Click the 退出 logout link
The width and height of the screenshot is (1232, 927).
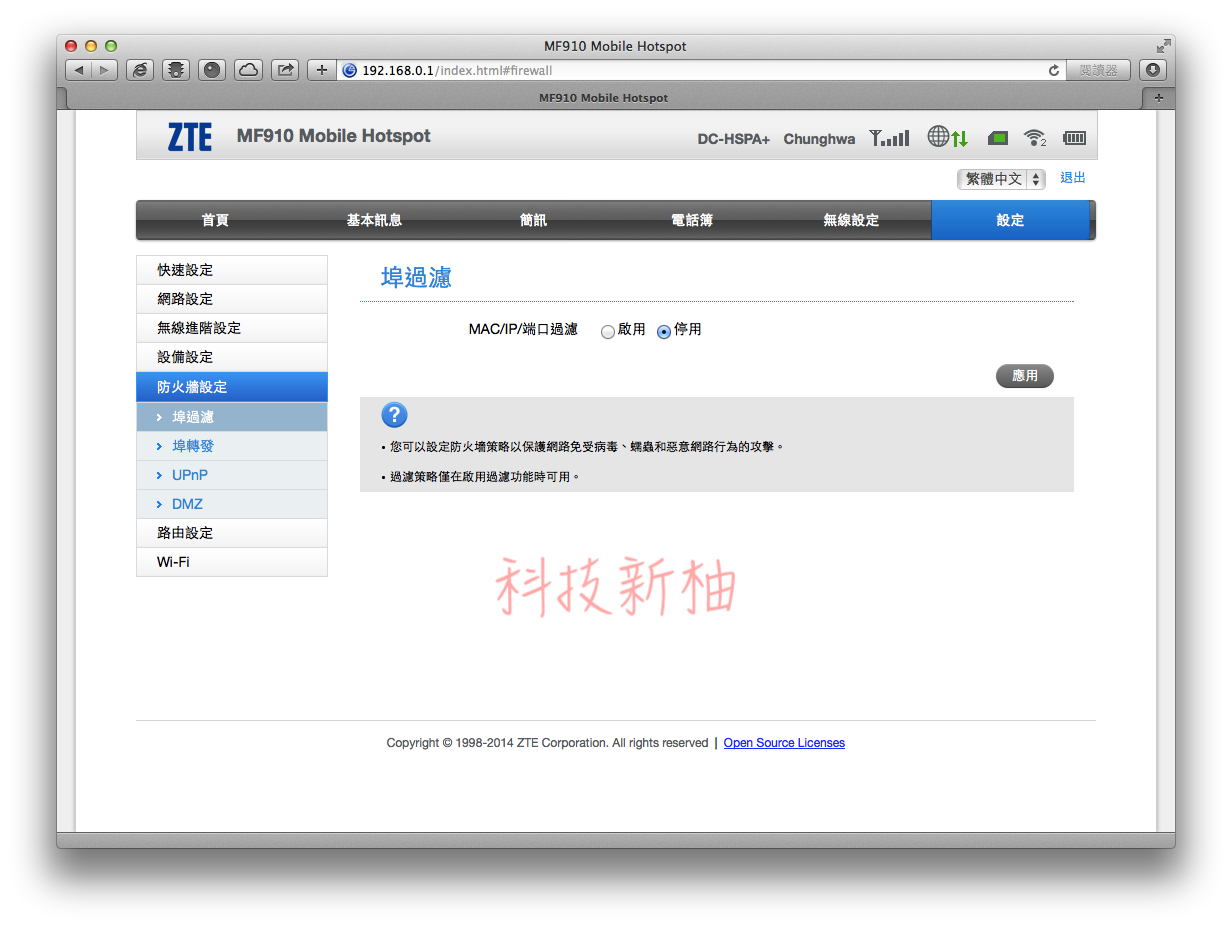pos(1073,178)
